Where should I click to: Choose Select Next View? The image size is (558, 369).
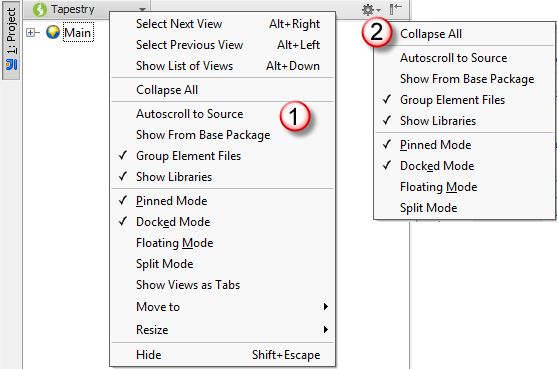click(222, 24)
